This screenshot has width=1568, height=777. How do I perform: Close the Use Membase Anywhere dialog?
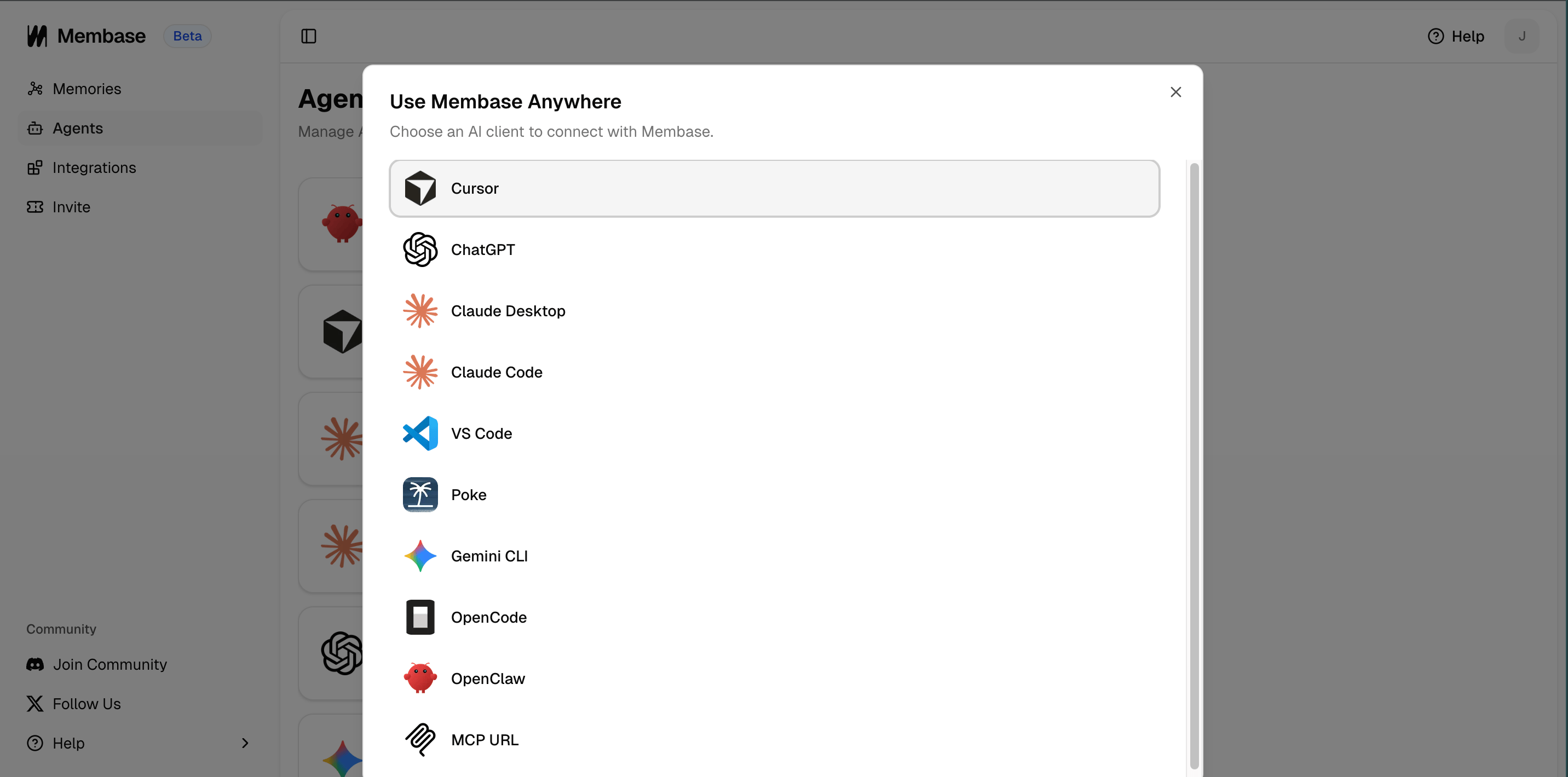pyautogui.click(x=1175, y=92)
